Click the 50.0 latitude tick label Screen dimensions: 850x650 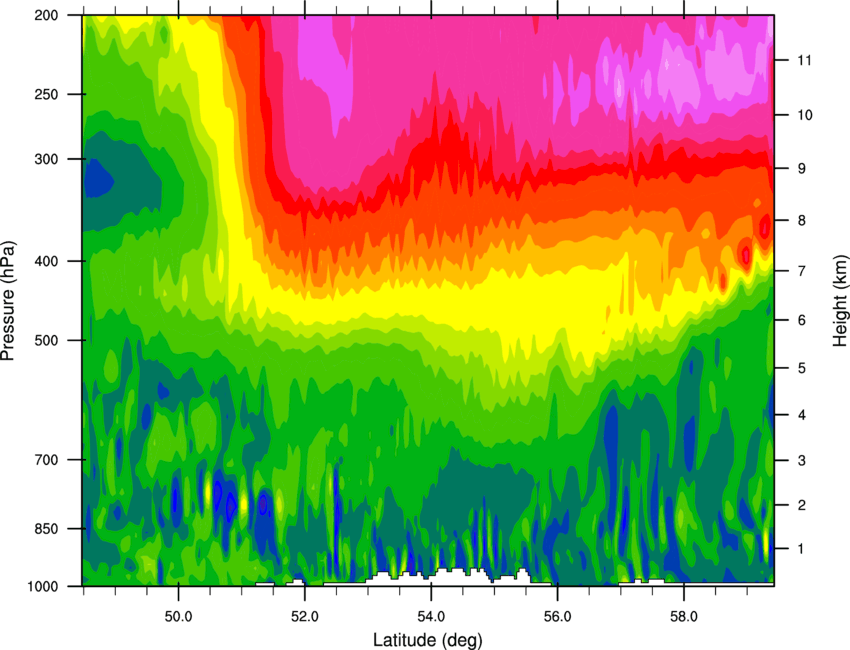[178, 617]
